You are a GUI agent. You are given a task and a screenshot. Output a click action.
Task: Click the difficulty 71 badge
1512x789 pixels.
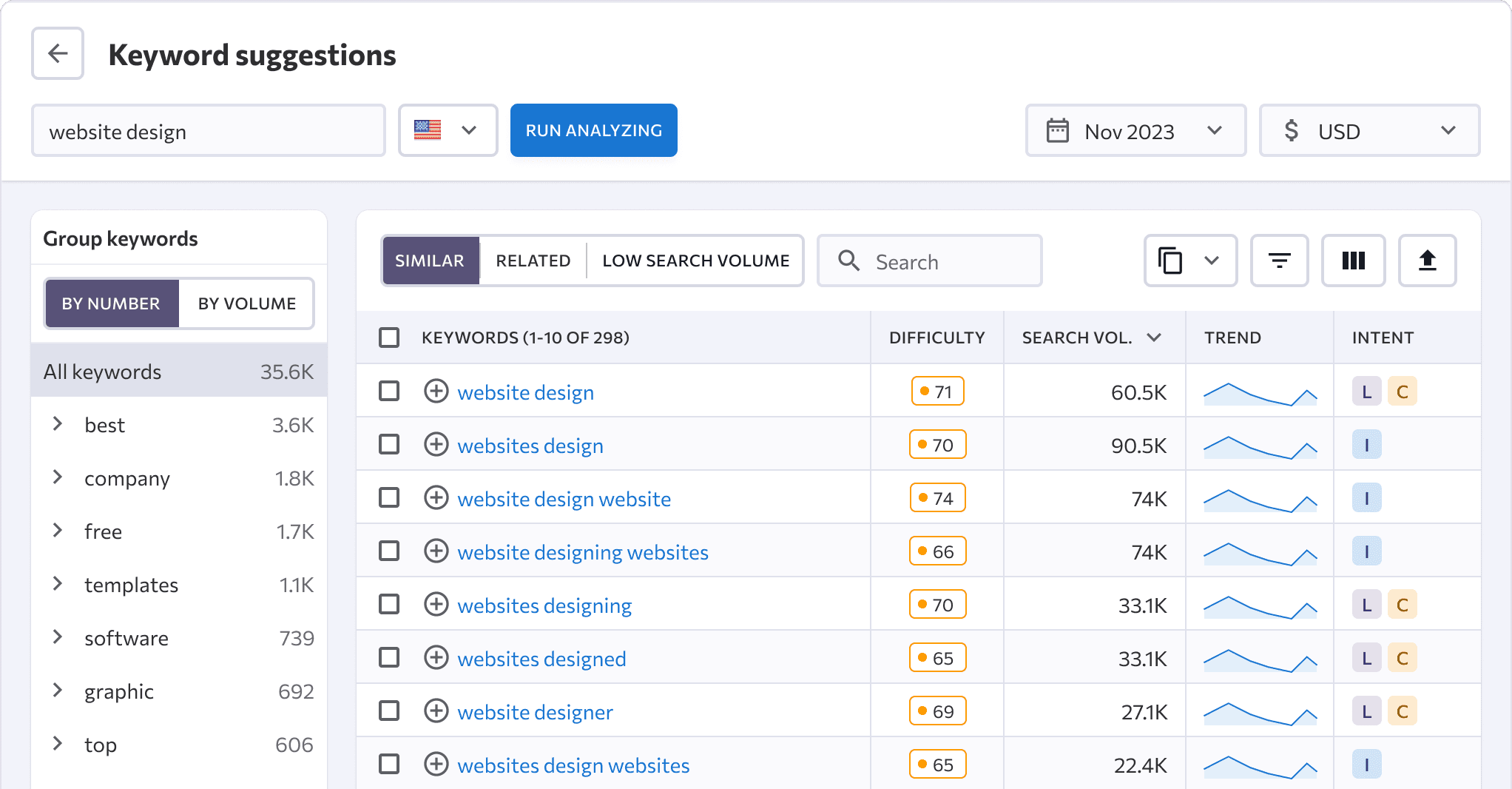937,392
